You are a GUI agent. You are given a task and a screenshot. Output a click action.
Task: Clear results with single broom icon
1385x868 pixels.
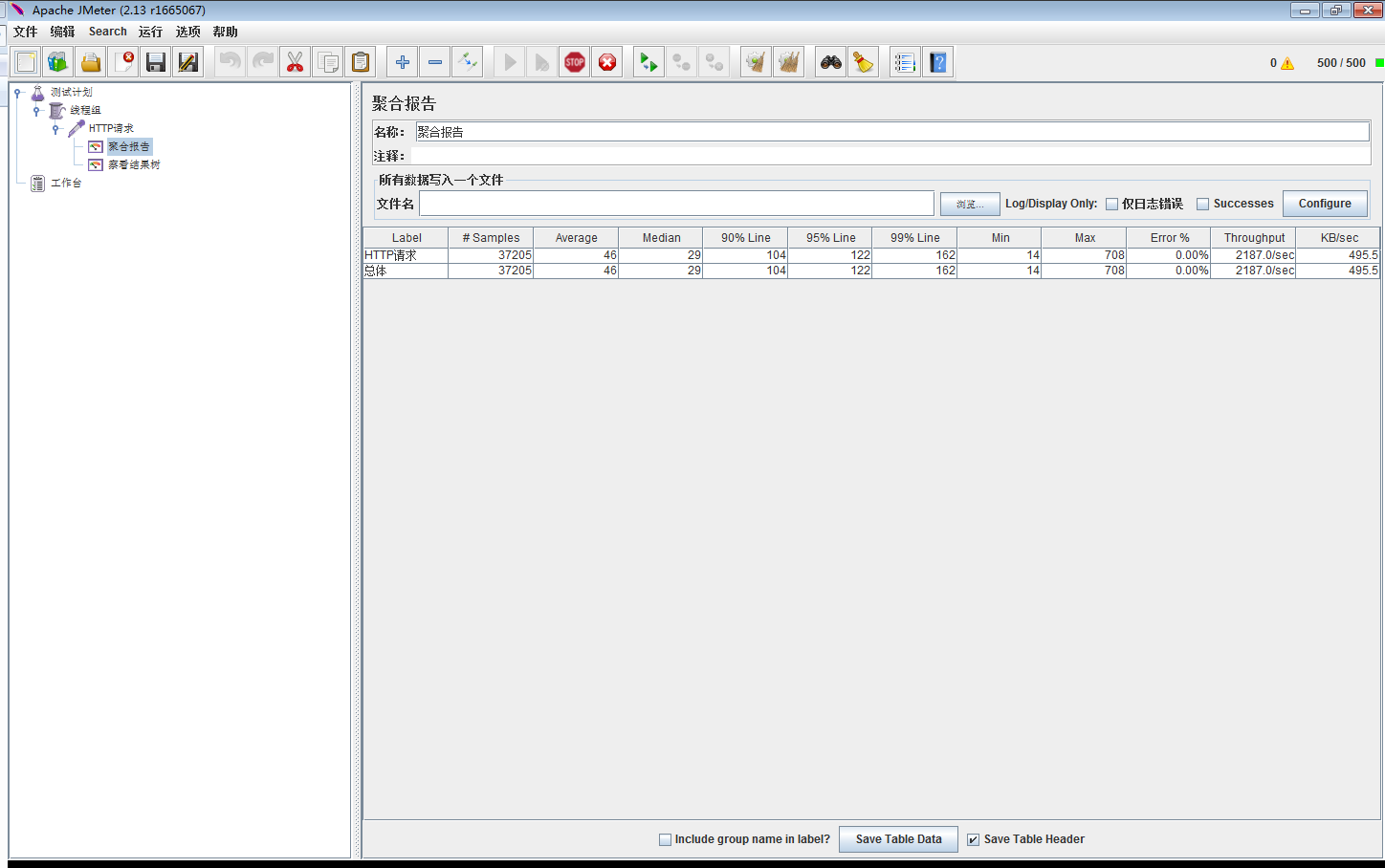(757, 62)
